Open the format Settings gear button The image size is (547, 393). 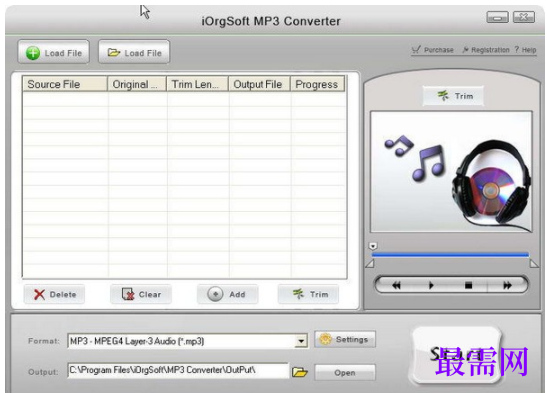click(345, 339)
